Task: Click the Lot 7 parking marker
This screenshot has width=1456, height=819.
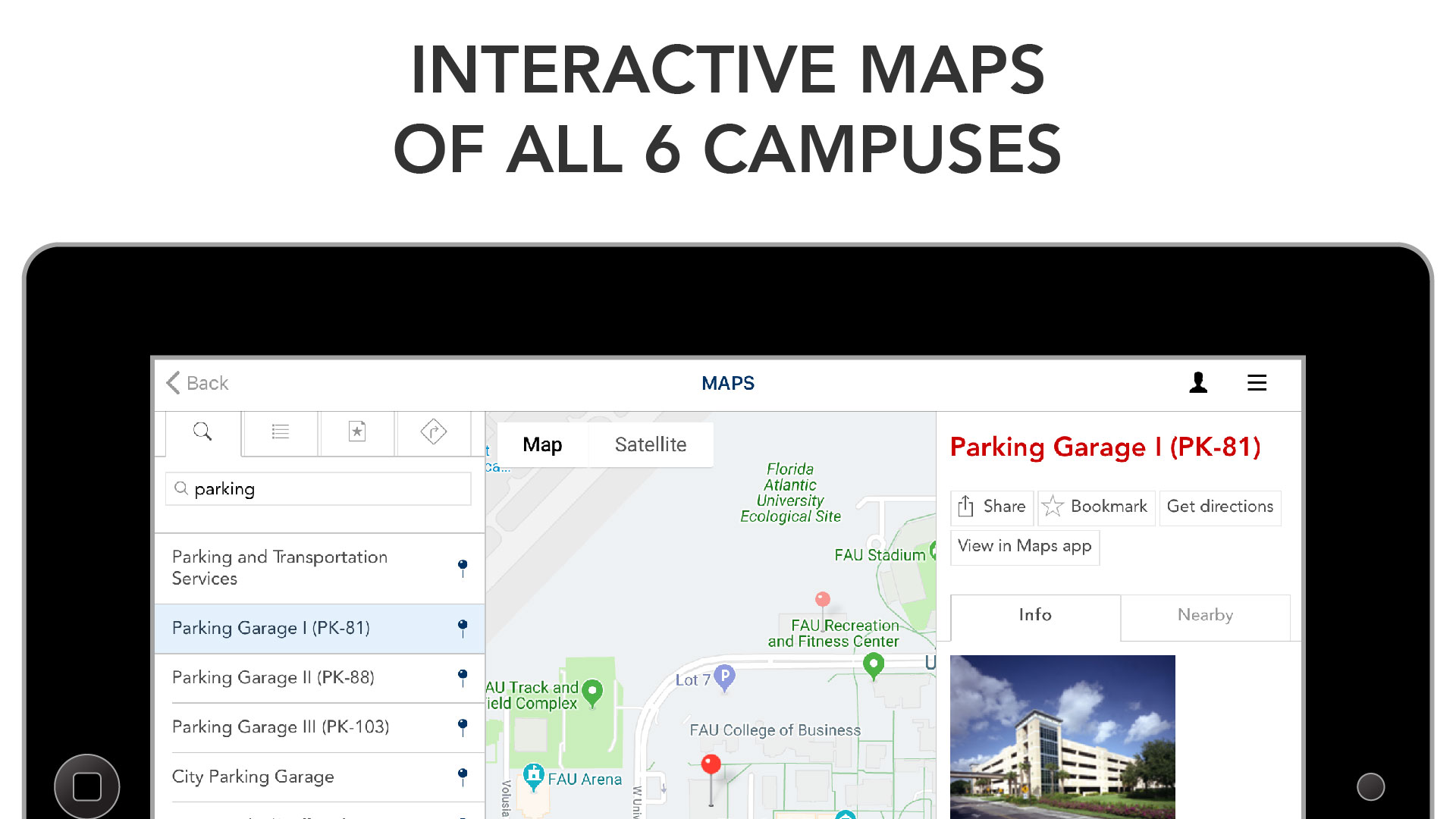Action: coord(724,676)
